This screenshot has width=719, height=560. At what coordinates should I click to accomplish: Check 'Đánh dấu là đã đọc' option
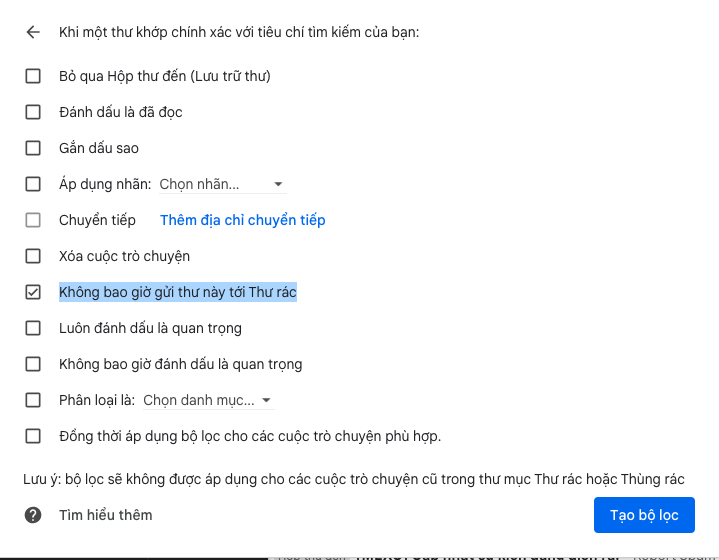[33, 112]
